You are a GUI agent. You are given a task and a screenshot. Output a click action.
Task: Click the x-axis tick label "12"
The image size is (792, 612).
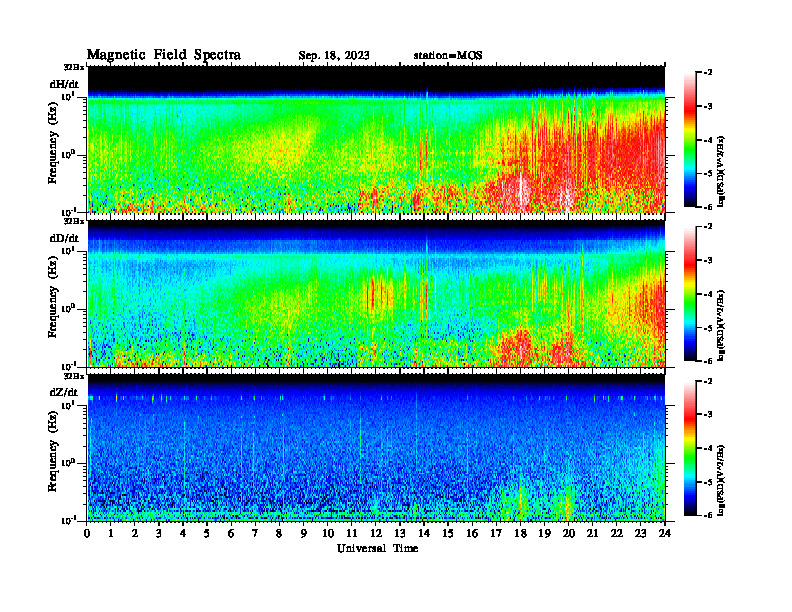tap(376, 533)
